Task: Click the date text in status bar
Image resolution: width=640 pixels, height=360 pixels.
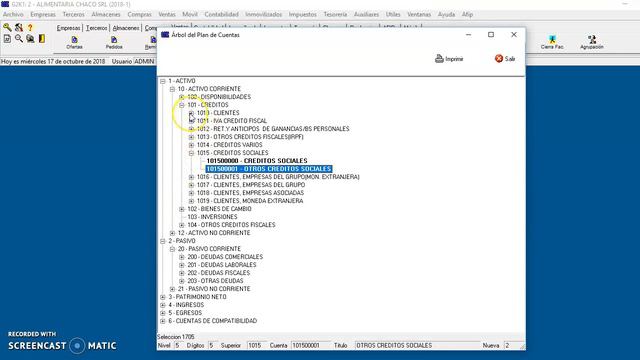Action: pyautogui.click(x=53, y=62)
